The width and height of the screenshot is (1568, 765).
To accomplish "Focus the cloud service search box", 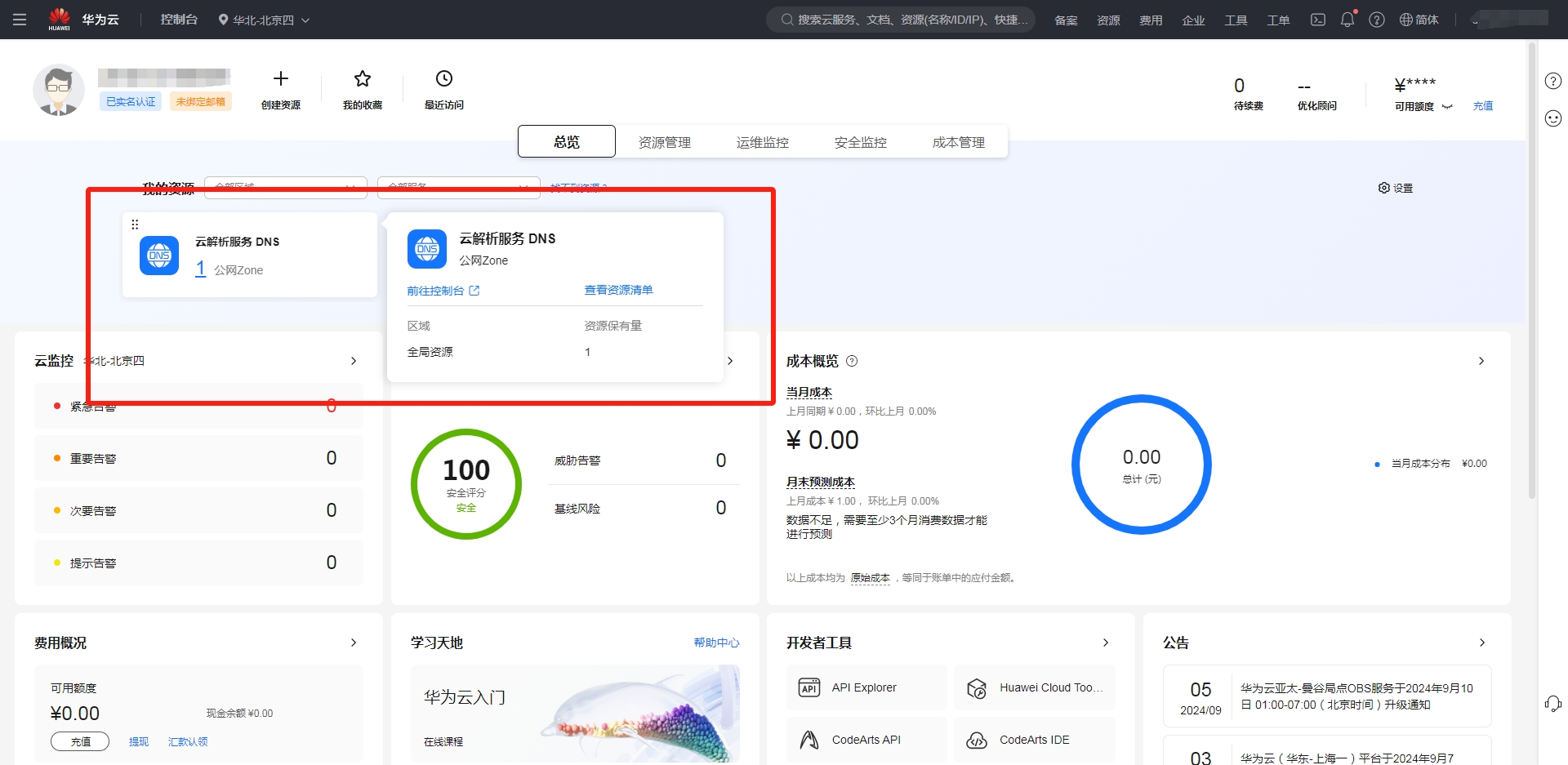I will tap(901, 20).
